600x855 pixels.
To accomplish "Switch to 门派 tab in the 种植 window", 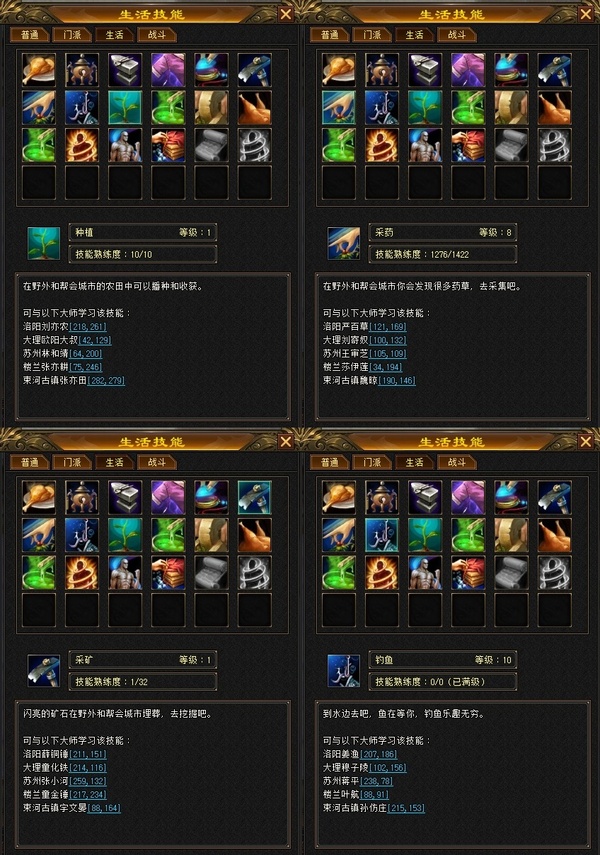I will click(72, 35).
